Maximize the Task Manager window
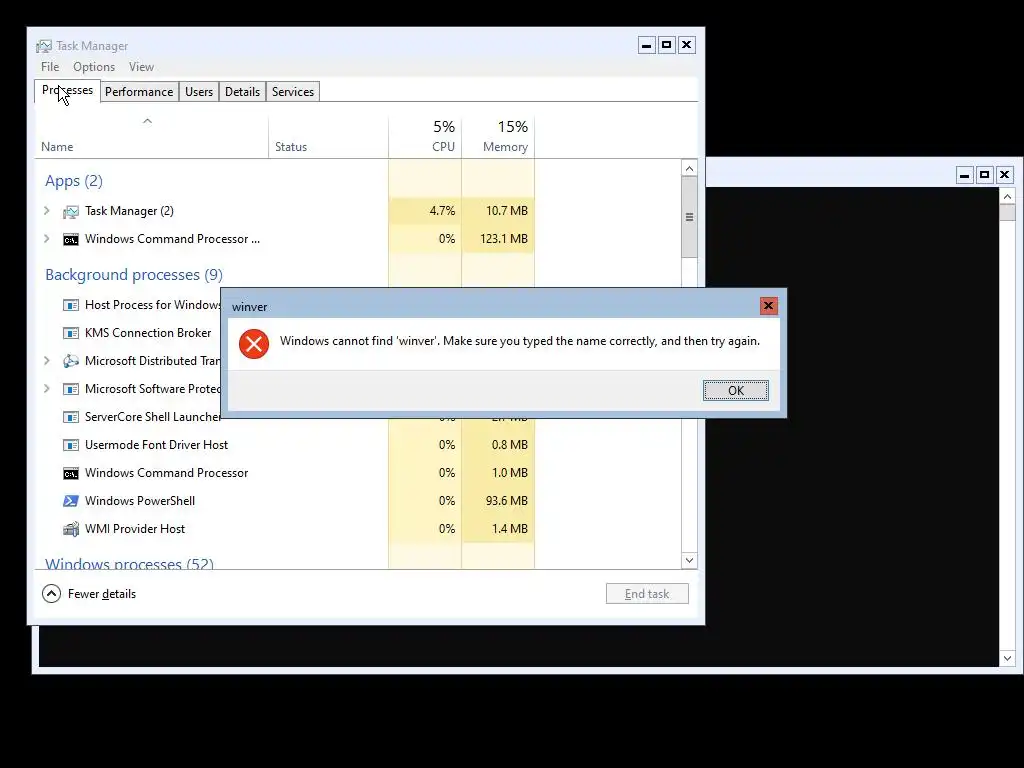Image resolution: width=1024 pixels, height=768 pixels. tap(667, 45)
